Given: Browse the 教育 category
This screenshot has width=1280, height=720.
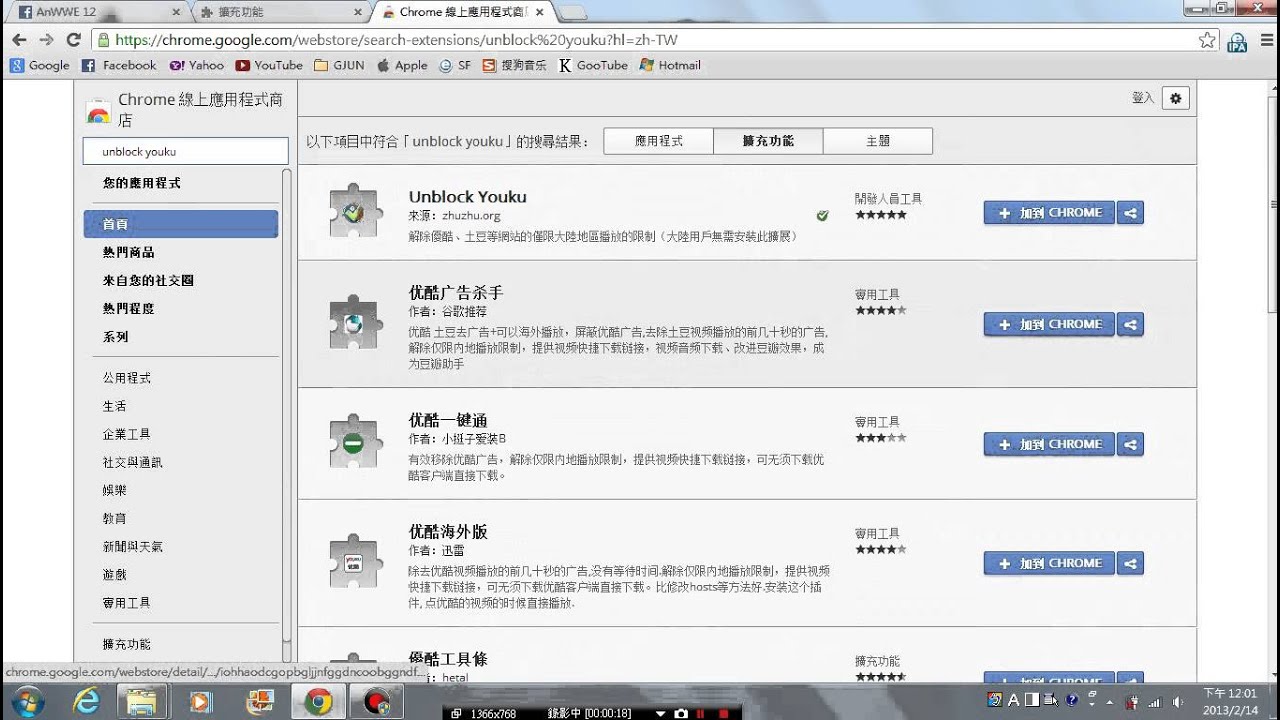Looking at the screenshot, I should pyautogui.click(x=114, y=518).
